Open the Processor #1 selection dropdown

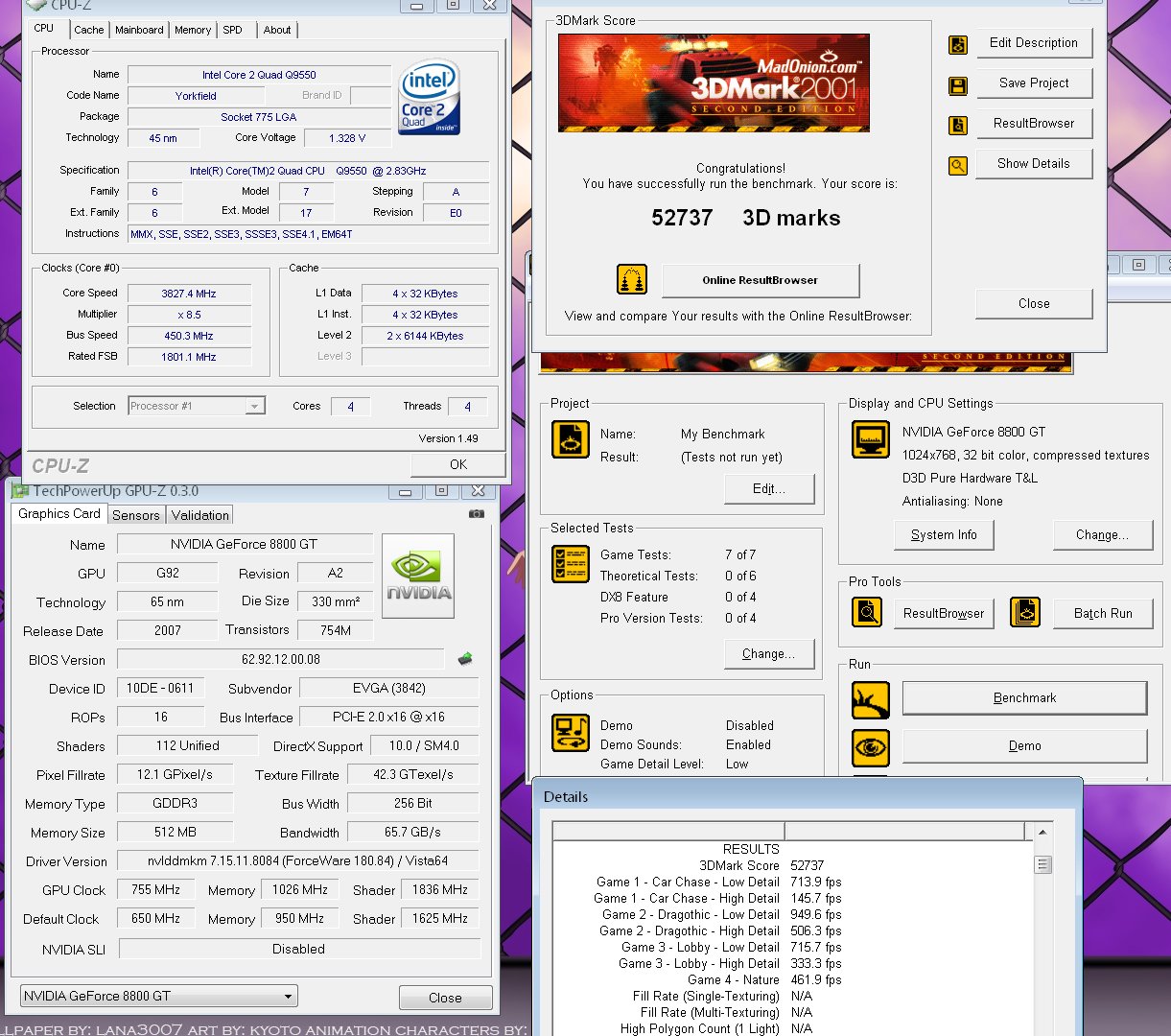197,406
